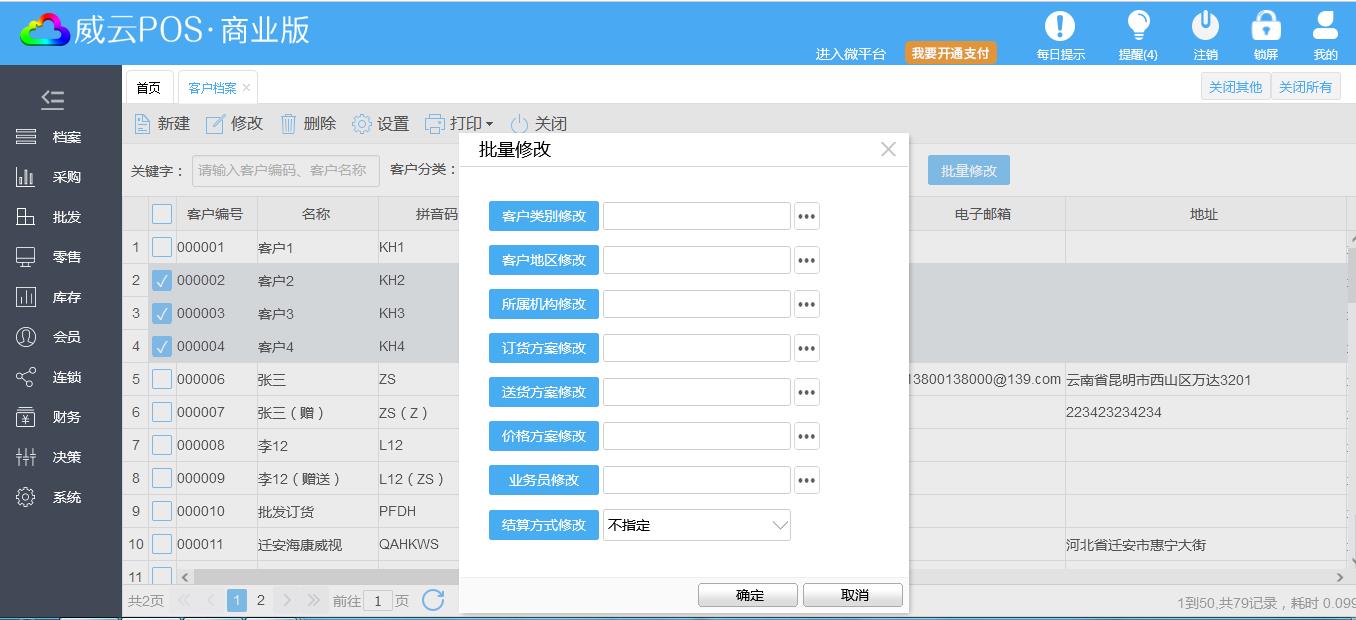Screen dimensions: 1356x620
Task: Toggle the select-all checkbox in header
Action: (x=162, y=214)
